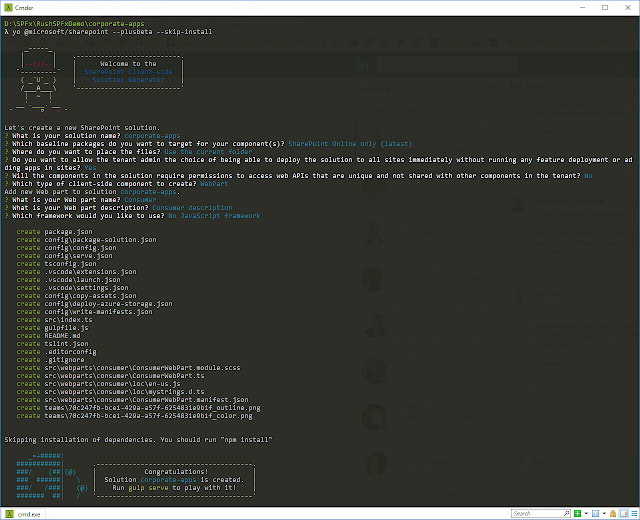
Task: Click the magnifier icon in Search box
Action: [567, 513]
